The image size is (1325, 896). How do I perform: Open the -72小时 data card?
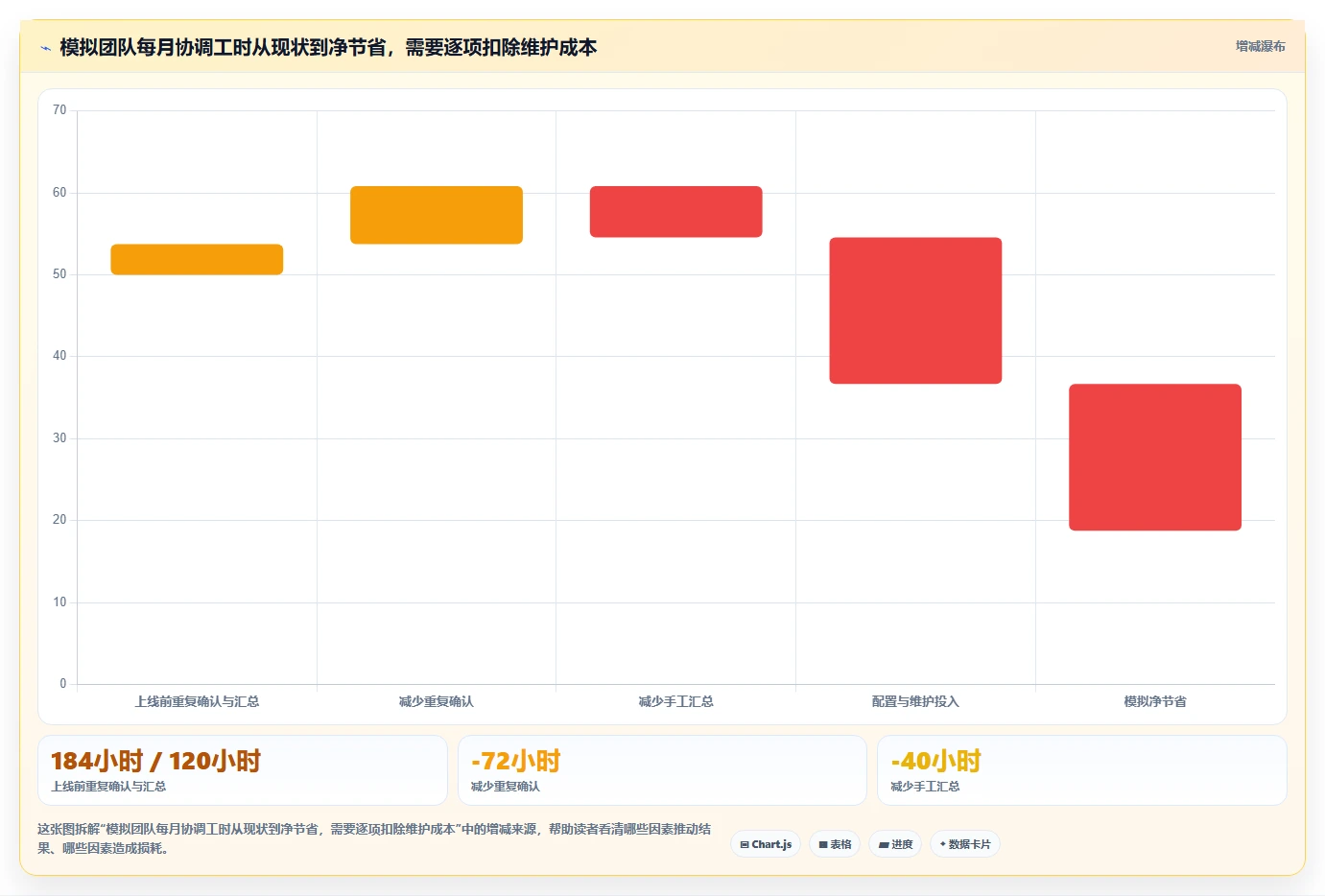[x=662, y=770]
